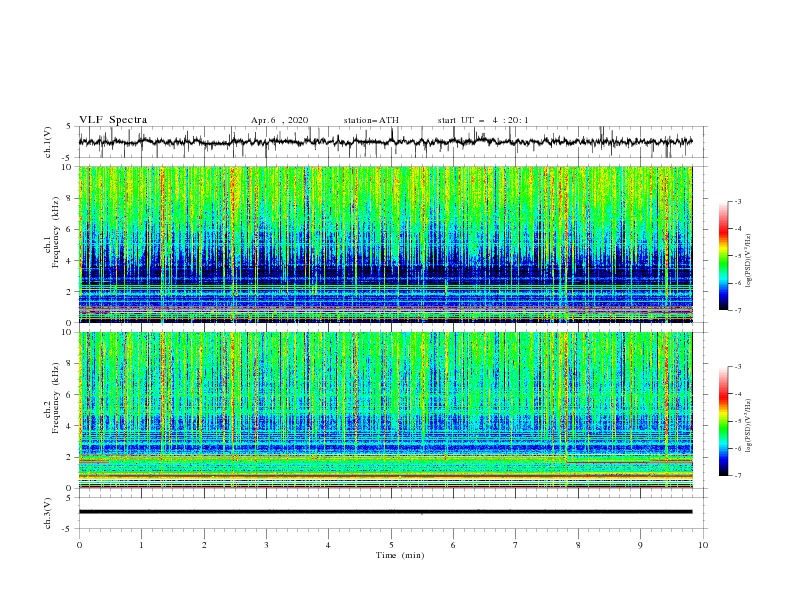Click the -5 tick on ch.3(V) axis

68,529
